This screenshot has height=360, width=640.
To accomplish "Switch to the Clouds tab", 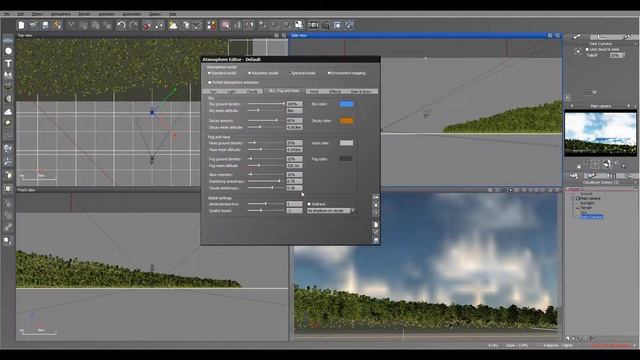I will pyautogui.click(x=252, y=91).
